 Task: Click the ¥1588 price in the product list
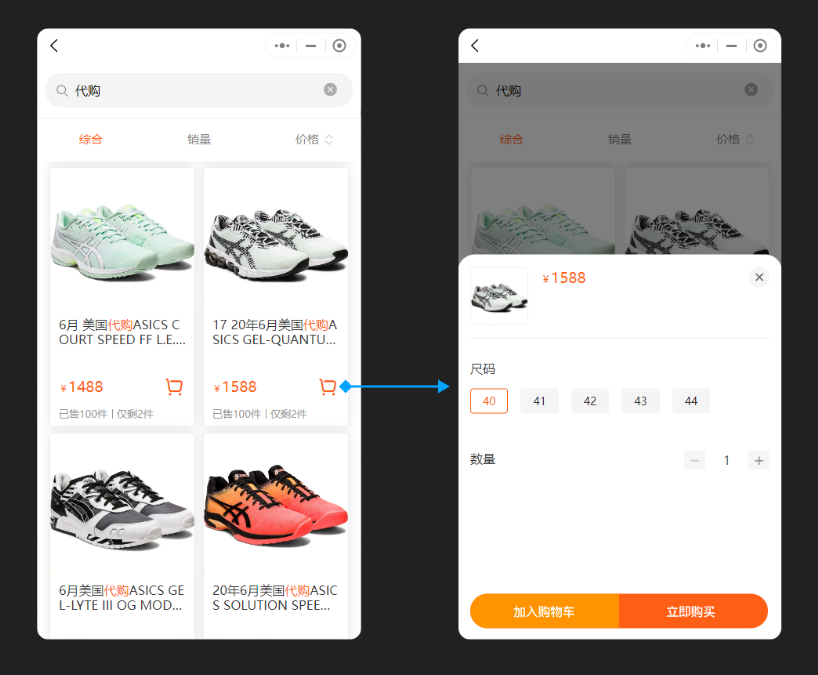(x=235, y=387)
